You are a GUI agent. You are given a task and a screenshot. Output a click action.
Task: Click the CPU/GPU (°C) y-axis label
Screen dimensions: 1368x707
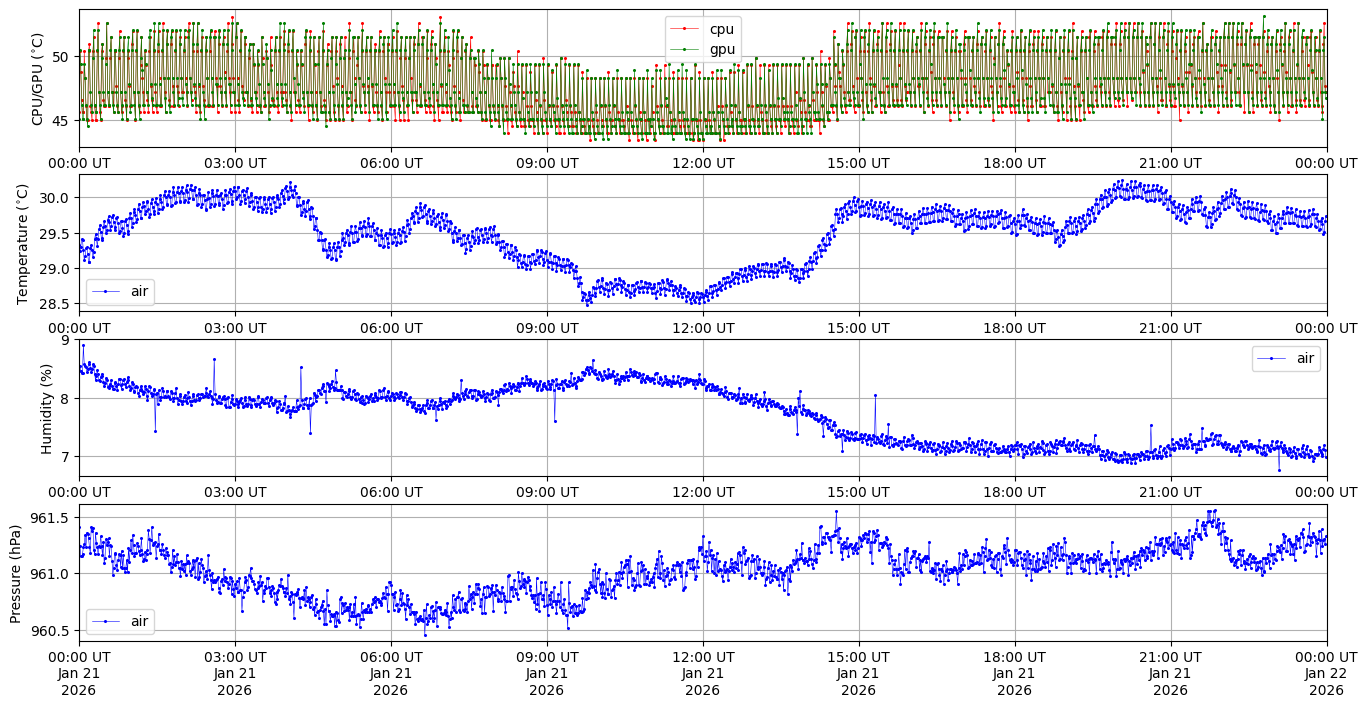[38, 79]
